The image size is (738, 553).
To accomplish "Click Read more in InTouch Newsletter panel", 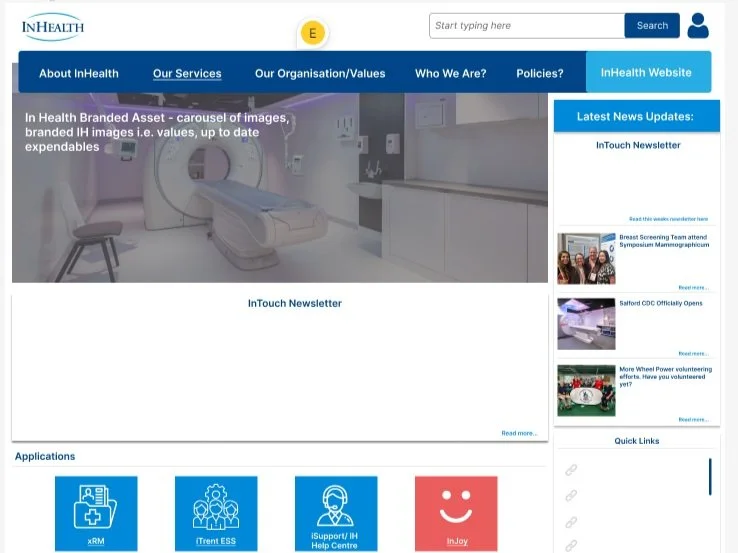I will (519, 433).
